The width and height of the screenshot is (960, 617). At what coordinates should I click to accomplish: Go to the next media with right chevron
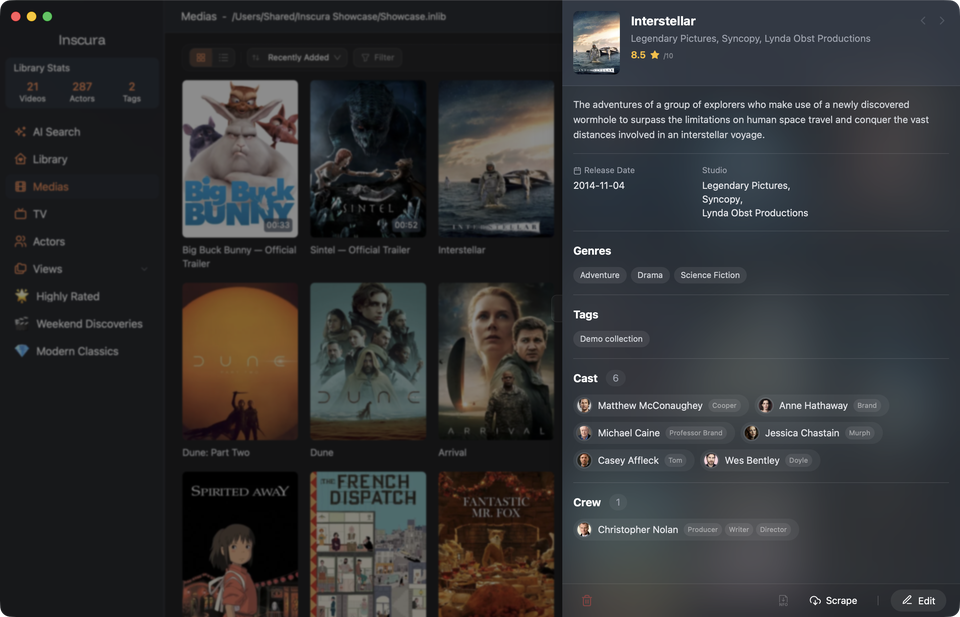point(942,21)
